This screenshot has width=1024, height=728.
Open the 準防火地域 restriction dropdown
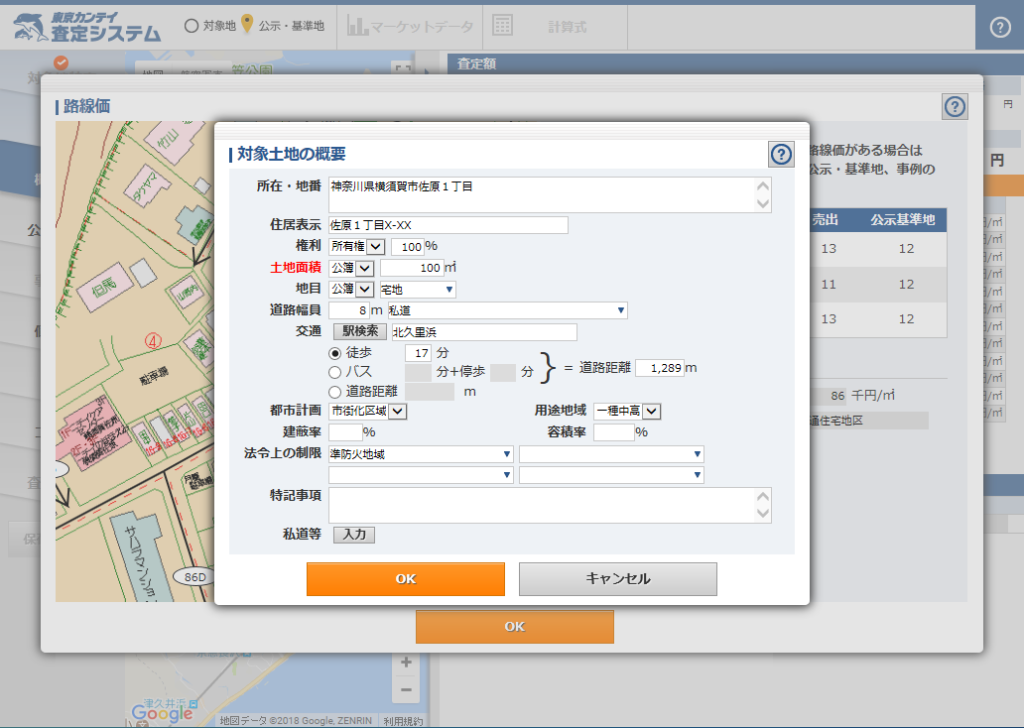421,454
